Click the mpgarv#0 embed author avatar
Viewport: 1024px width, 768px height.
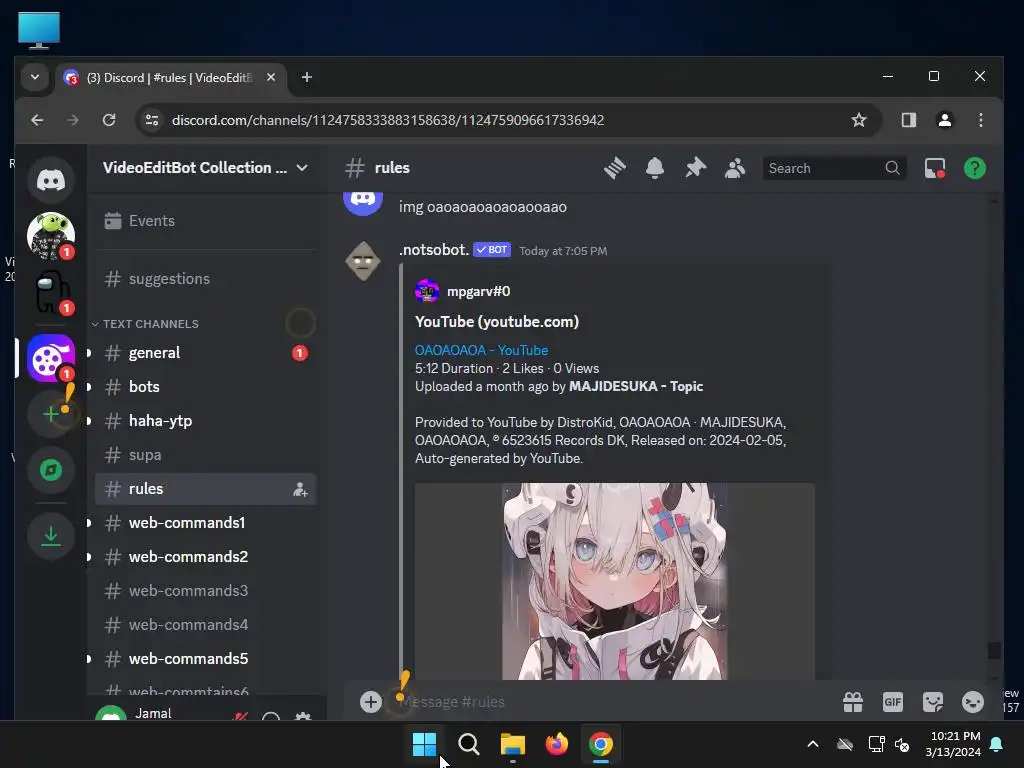[x=427, y=291]
